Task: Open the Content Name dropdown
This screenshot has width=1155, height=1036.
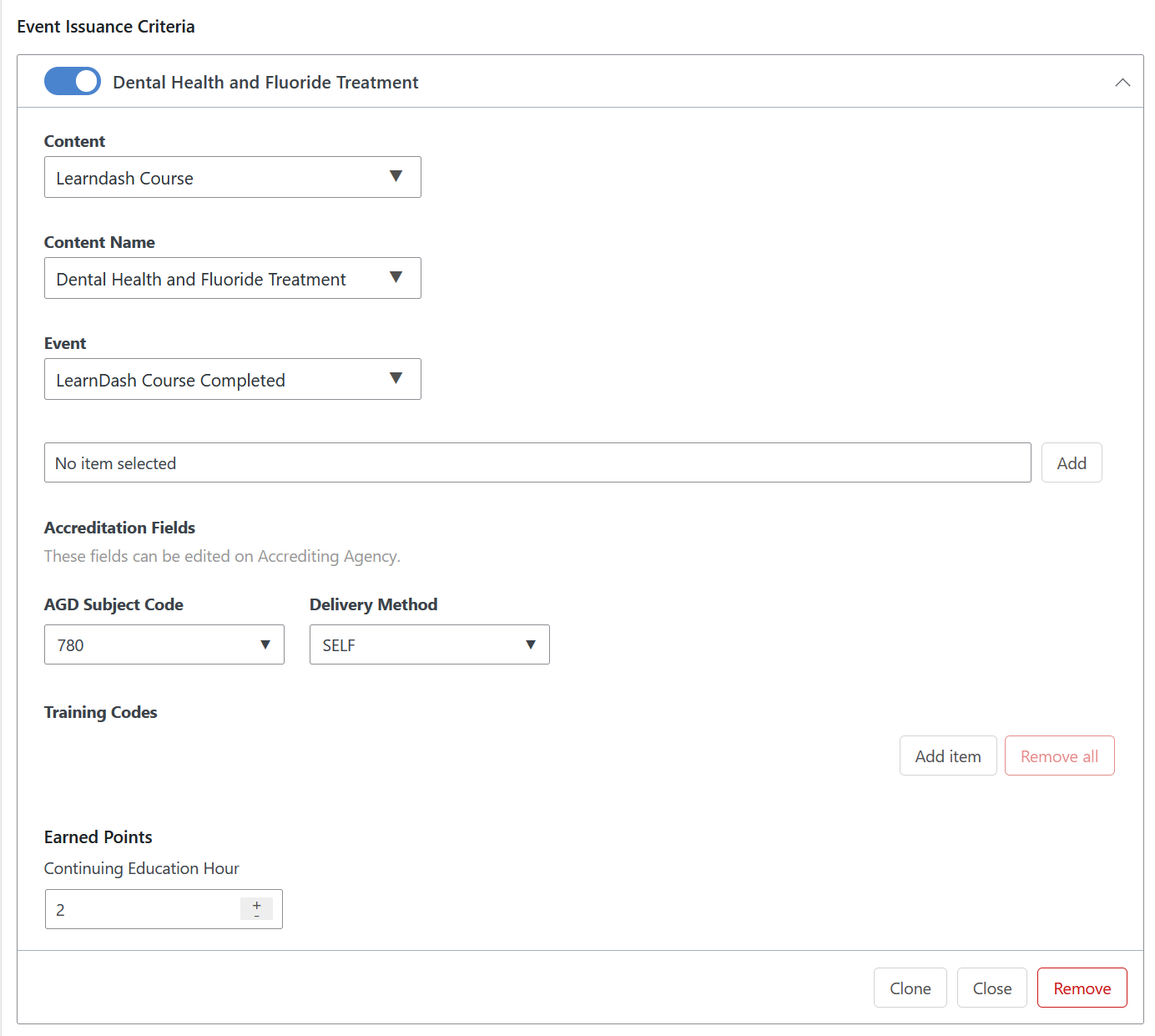Action: click(232, 279)
